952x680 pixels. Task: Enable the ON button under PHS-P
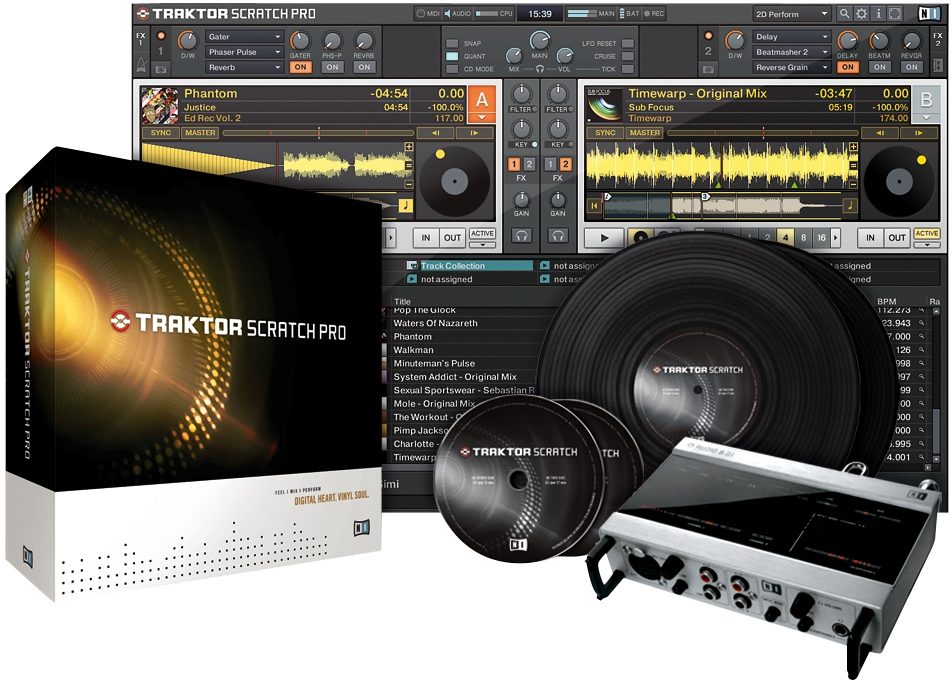tap(332, 67)
